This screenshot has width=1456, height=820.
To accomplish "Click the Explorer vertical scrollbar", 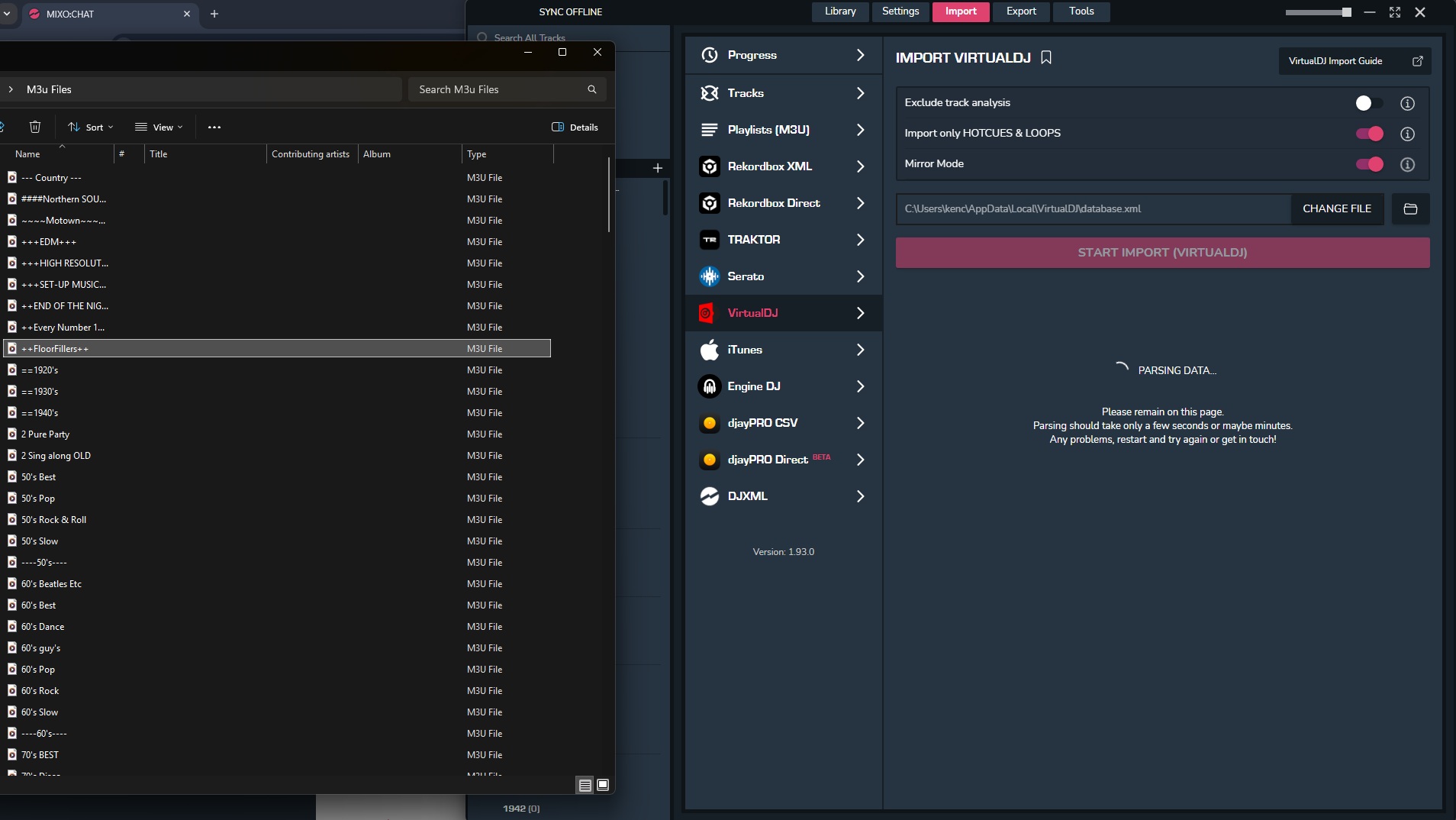I will 609,195.
